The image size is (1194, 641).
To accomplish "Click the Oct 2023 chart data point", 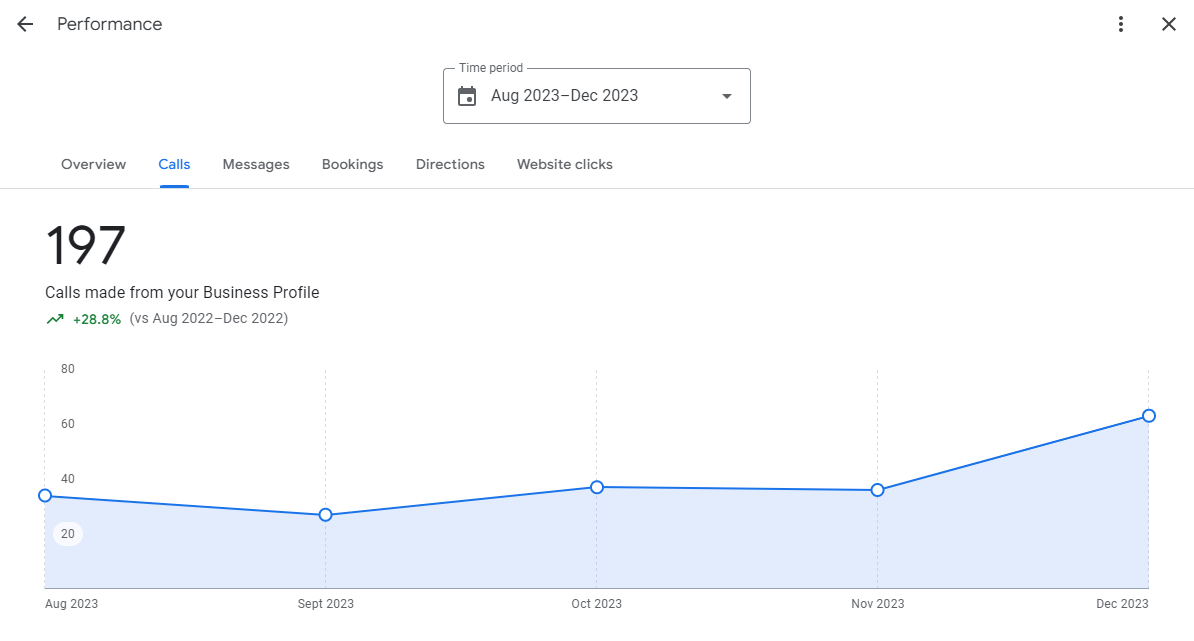I will tap(597, 487).
